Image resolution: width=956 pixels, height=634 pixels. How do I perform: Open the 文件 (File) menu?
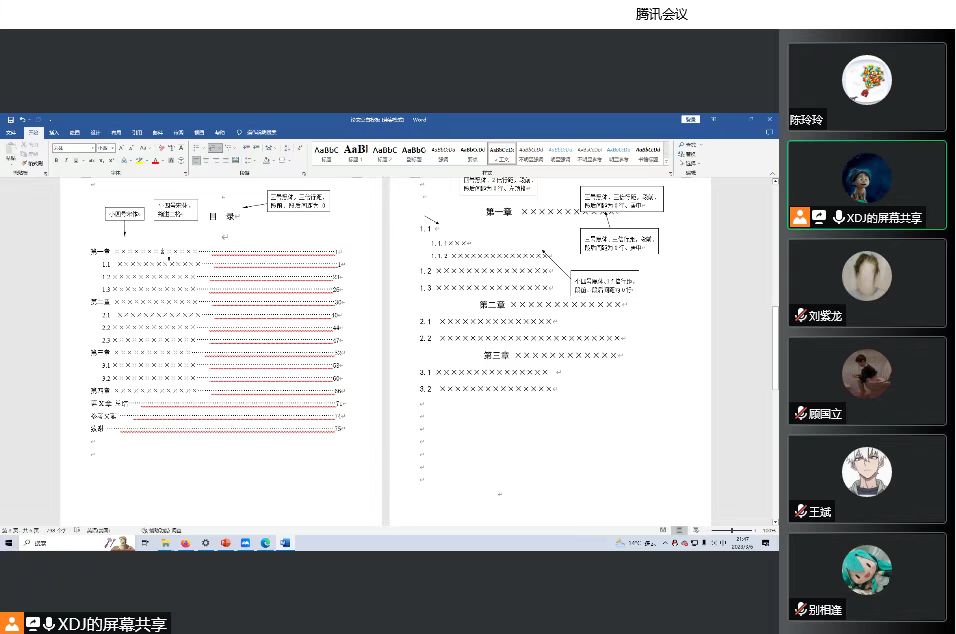point(11,132)
